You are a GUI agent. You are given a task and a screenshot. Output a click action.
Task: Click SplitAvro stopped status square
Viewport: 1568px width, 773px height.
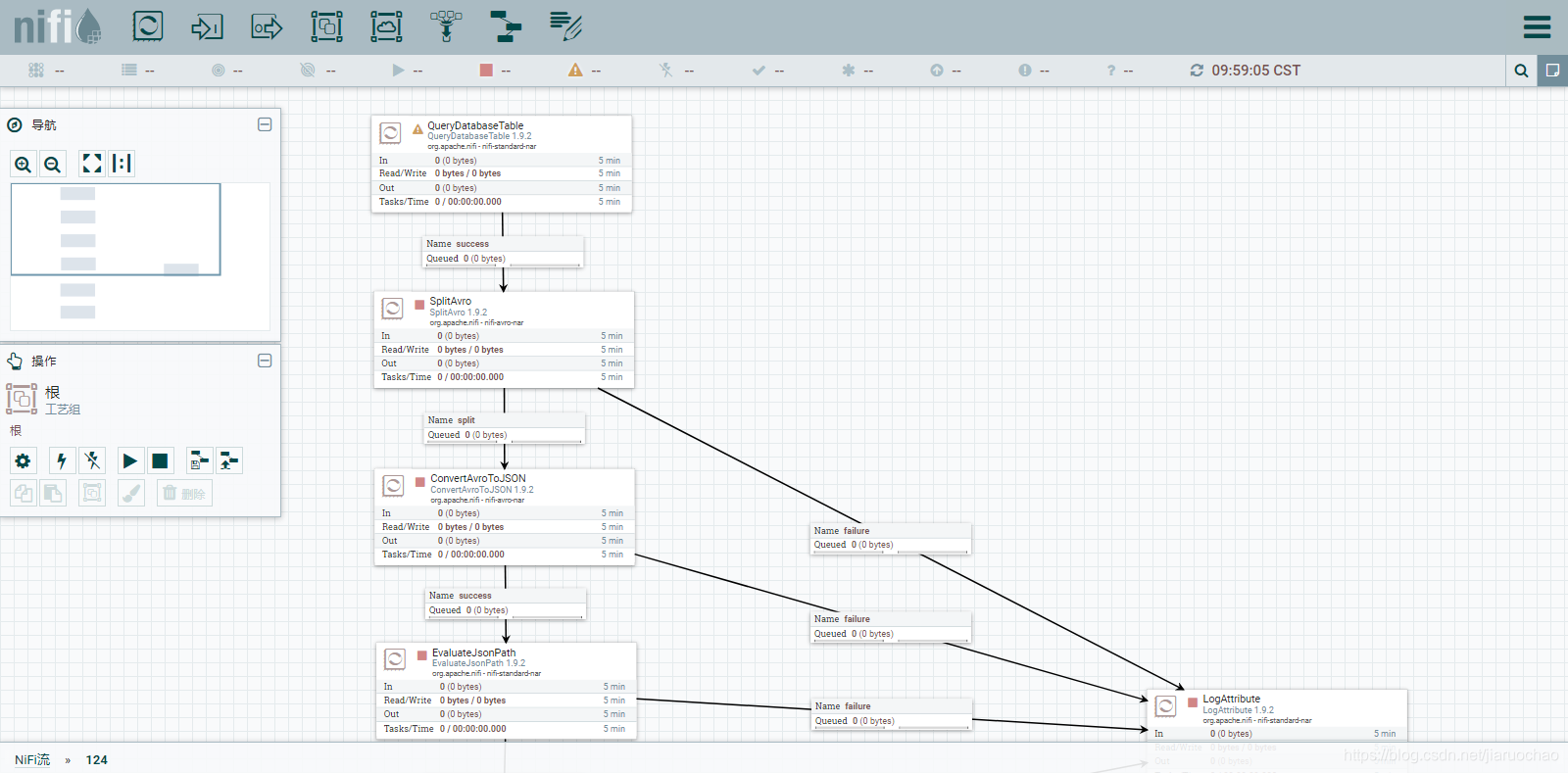420,305
